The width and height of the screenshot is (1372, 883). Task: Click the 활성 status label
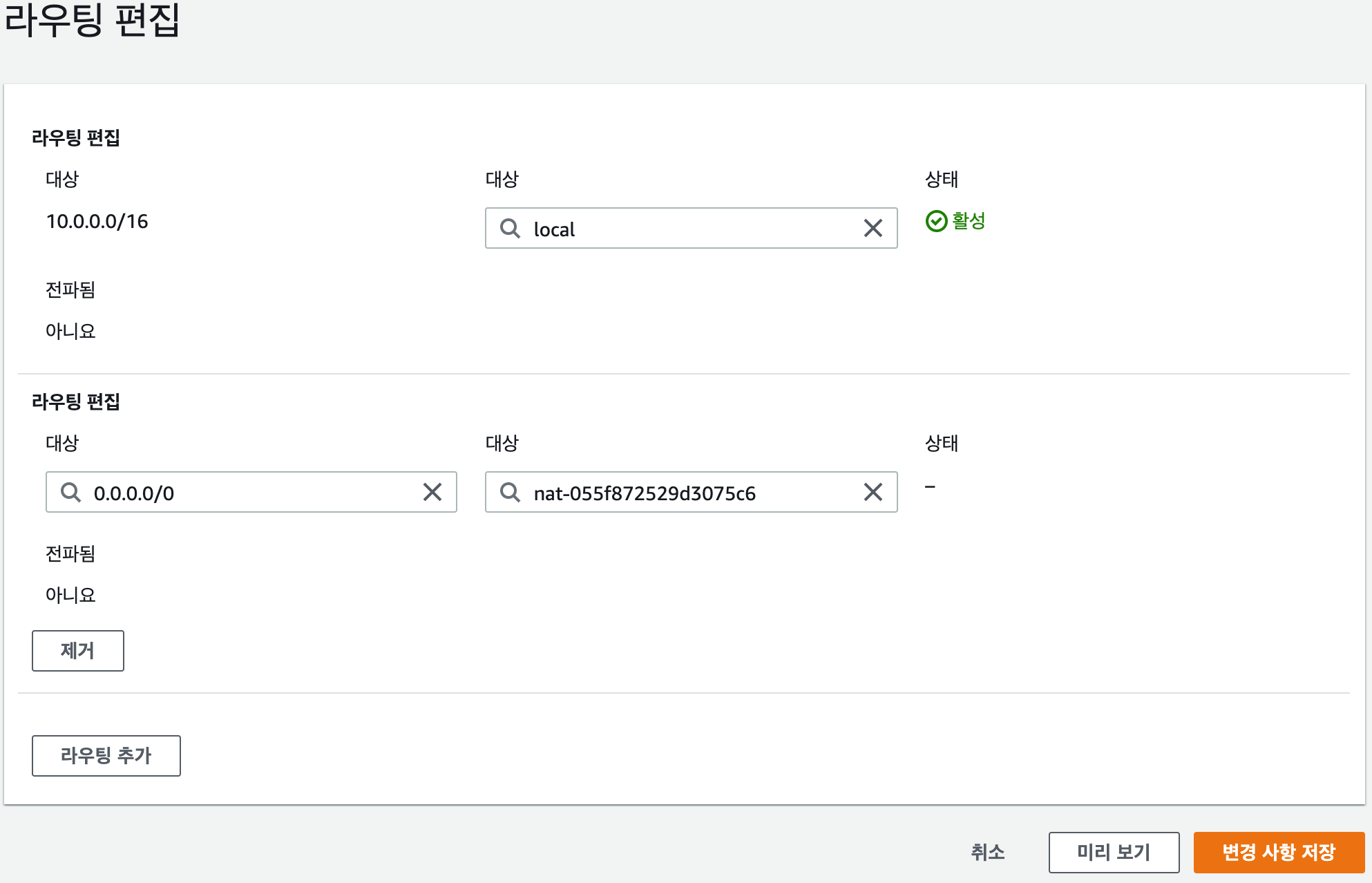(969, 221)
